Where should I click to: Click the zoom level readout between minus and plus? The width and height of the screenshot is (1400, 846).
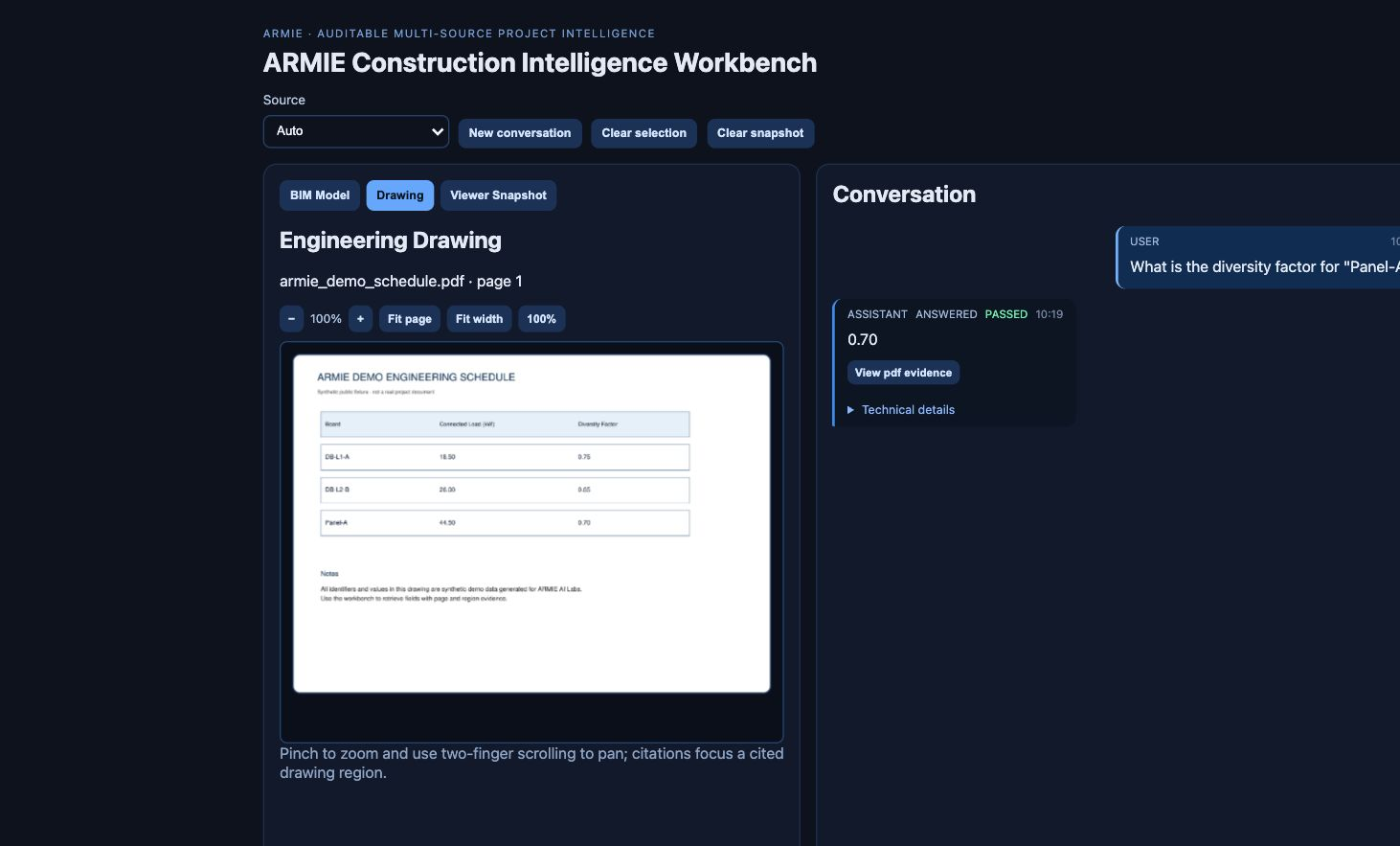[326, 319]
